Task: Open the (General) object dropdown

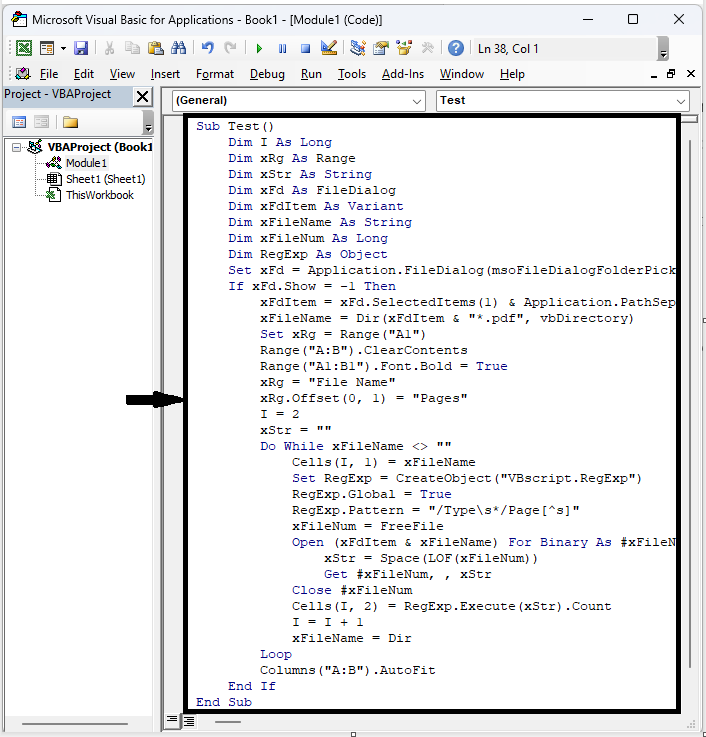Action: point(298,100)
